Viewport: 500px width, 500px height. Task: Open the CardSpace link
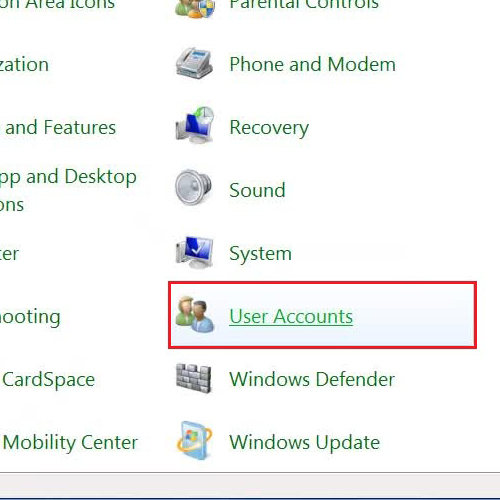point(49,380)
